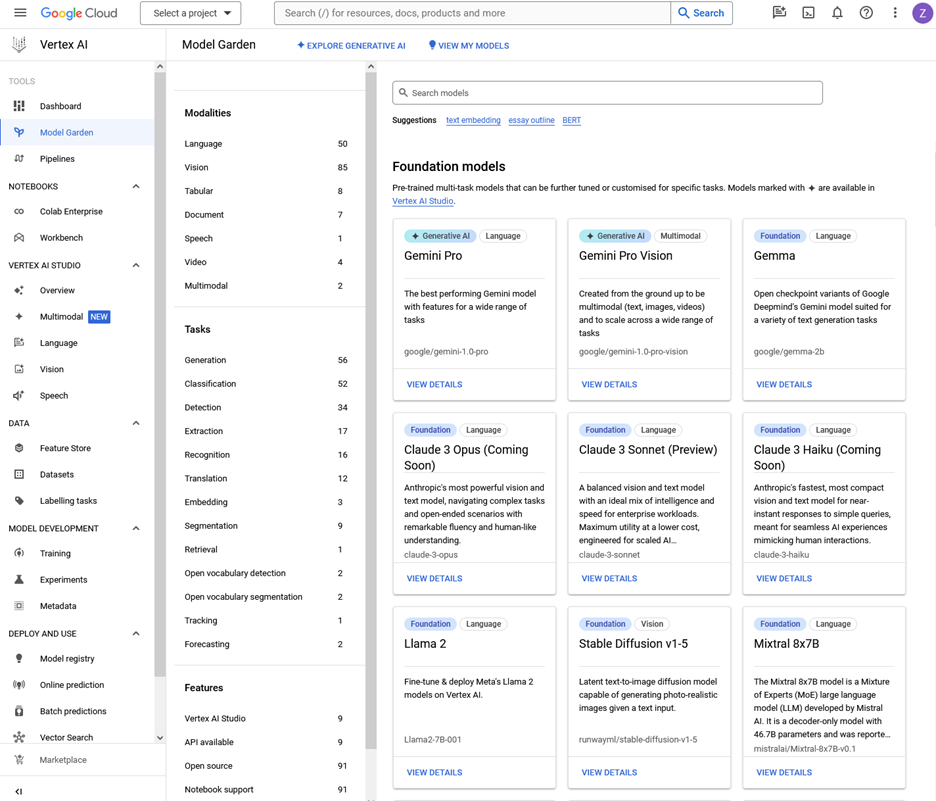
Task: View details for Llama 2
Action: click(x=435, y=772)
